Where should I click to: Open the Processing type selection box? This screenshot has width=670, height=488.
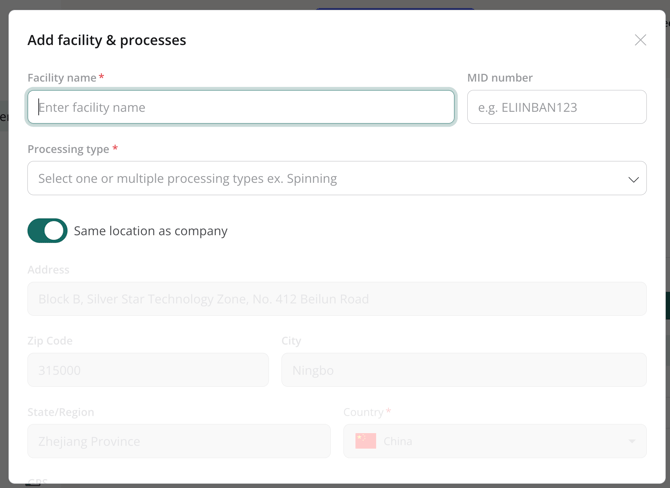(320, 179)
